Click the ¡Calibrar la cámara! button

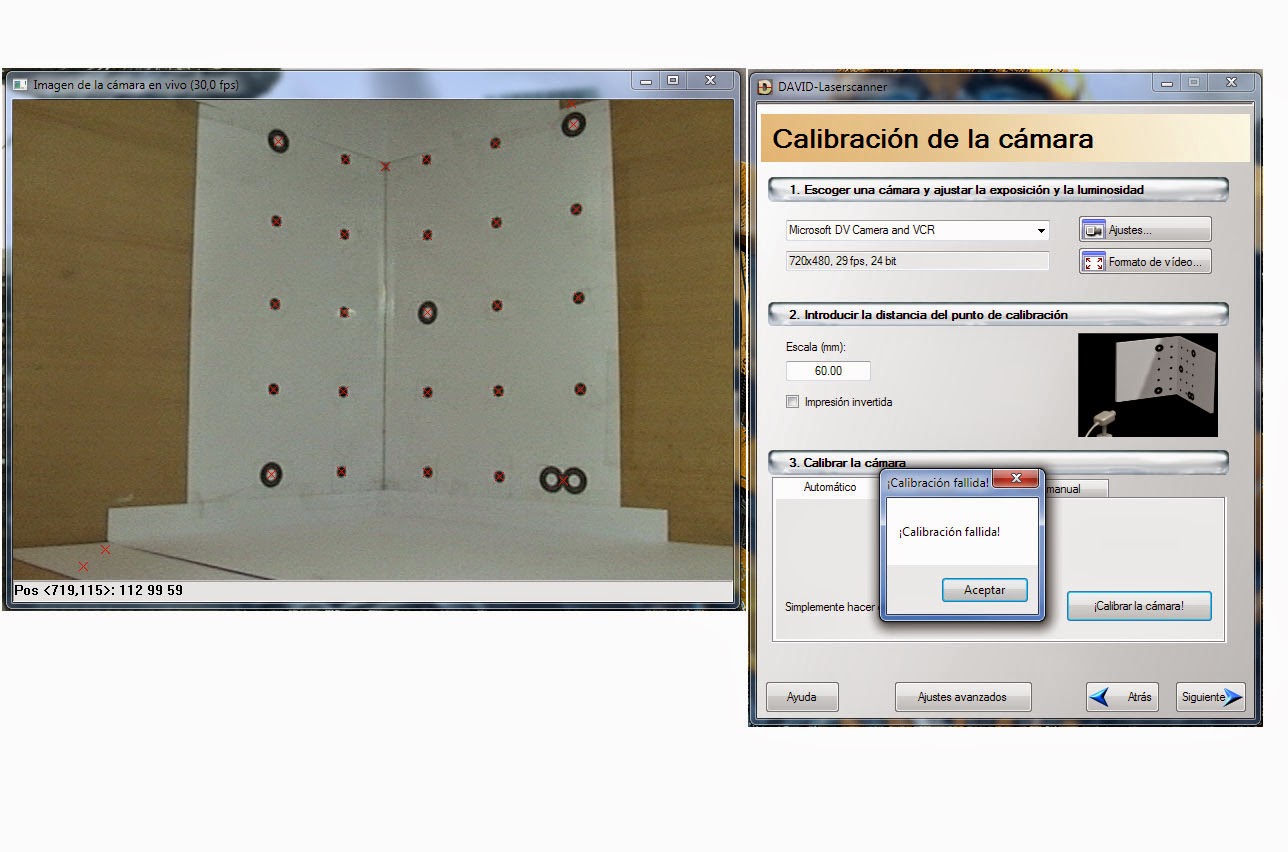pos(1139,606)
